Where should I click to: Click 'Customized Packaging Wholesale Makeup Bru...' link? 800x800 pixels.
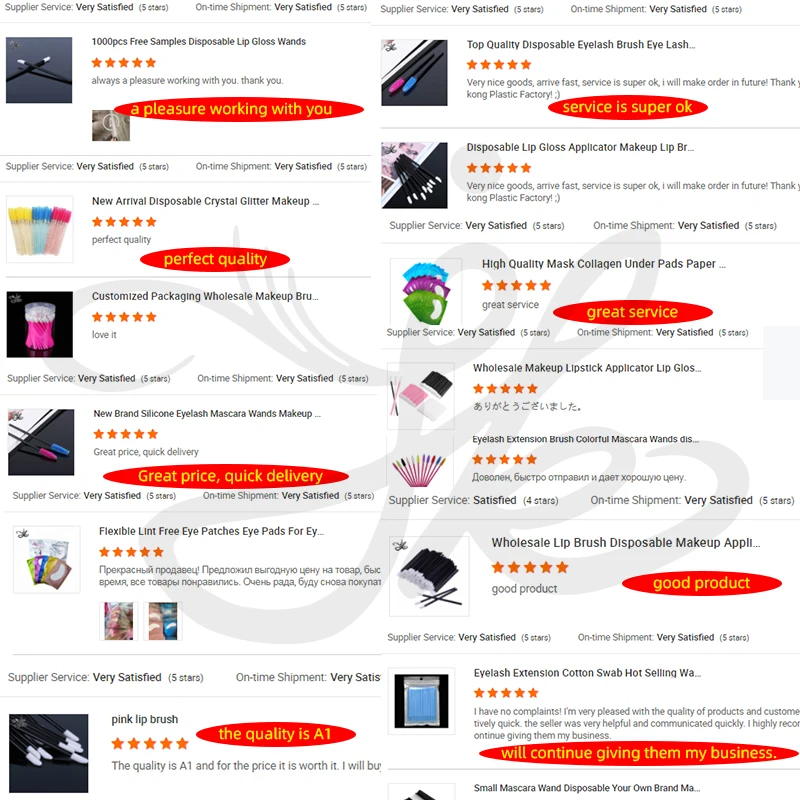click(x=205, y=296)
